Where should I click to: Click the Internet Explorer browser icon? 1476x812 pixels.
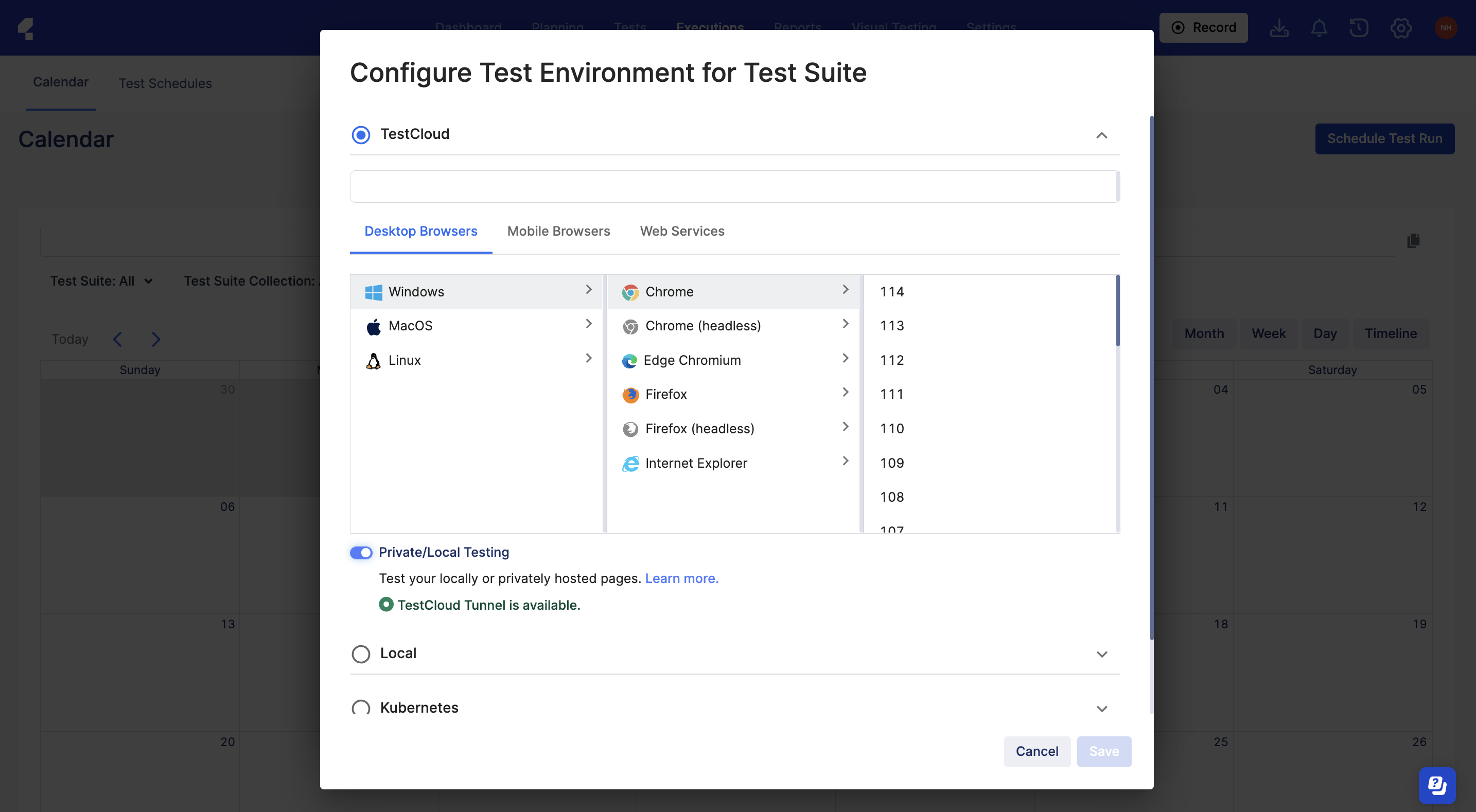pos(629,463)
